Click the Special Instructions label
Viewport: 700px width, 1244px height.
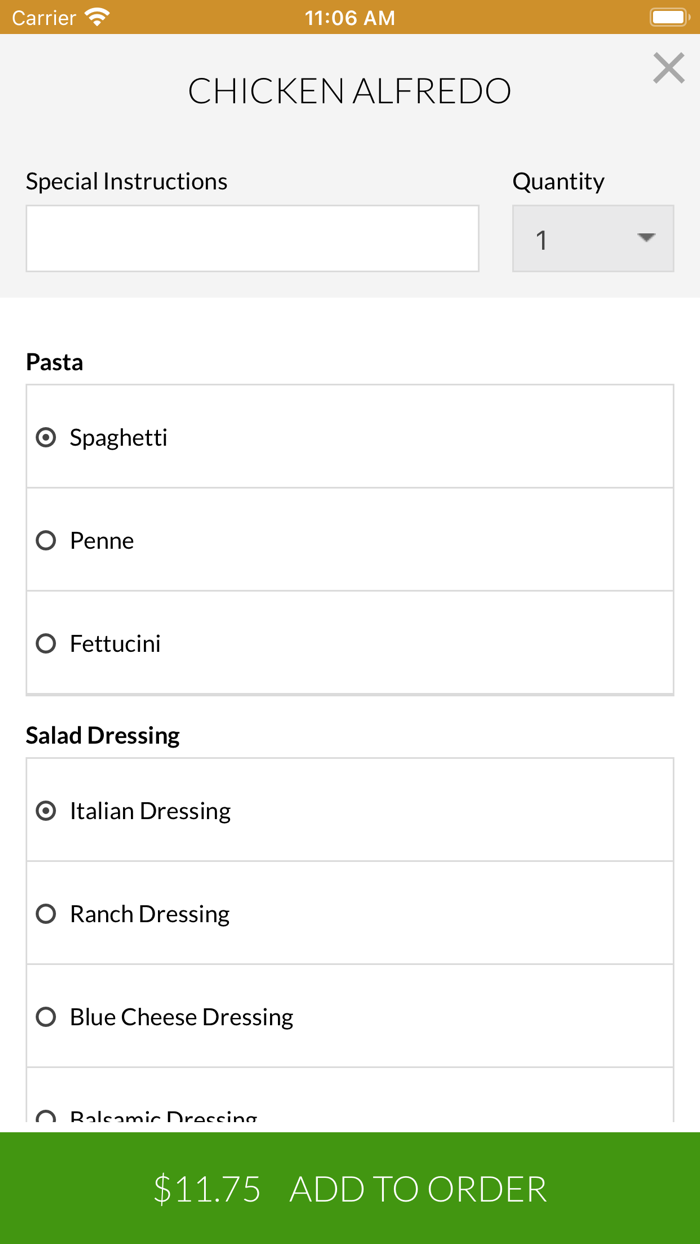tap(127, 182)
